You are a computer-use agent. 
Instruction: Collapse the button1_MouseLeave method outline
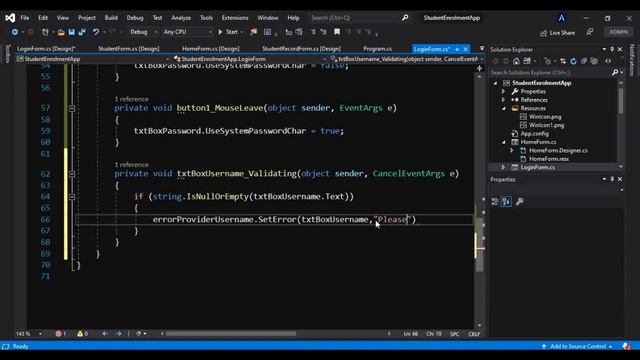72,108
